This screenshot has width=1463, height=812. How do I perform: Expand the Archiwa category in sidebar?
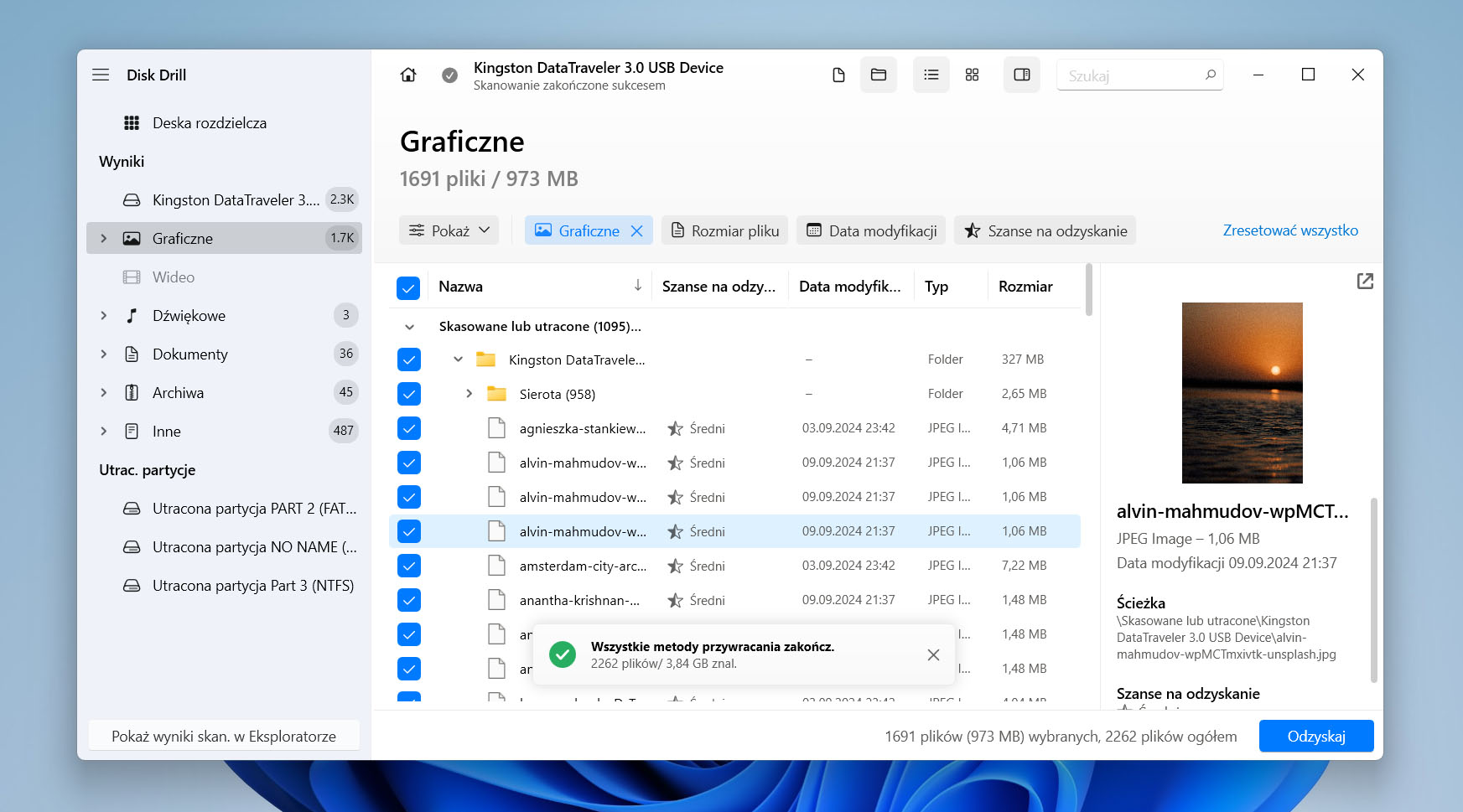coord(104,393)
